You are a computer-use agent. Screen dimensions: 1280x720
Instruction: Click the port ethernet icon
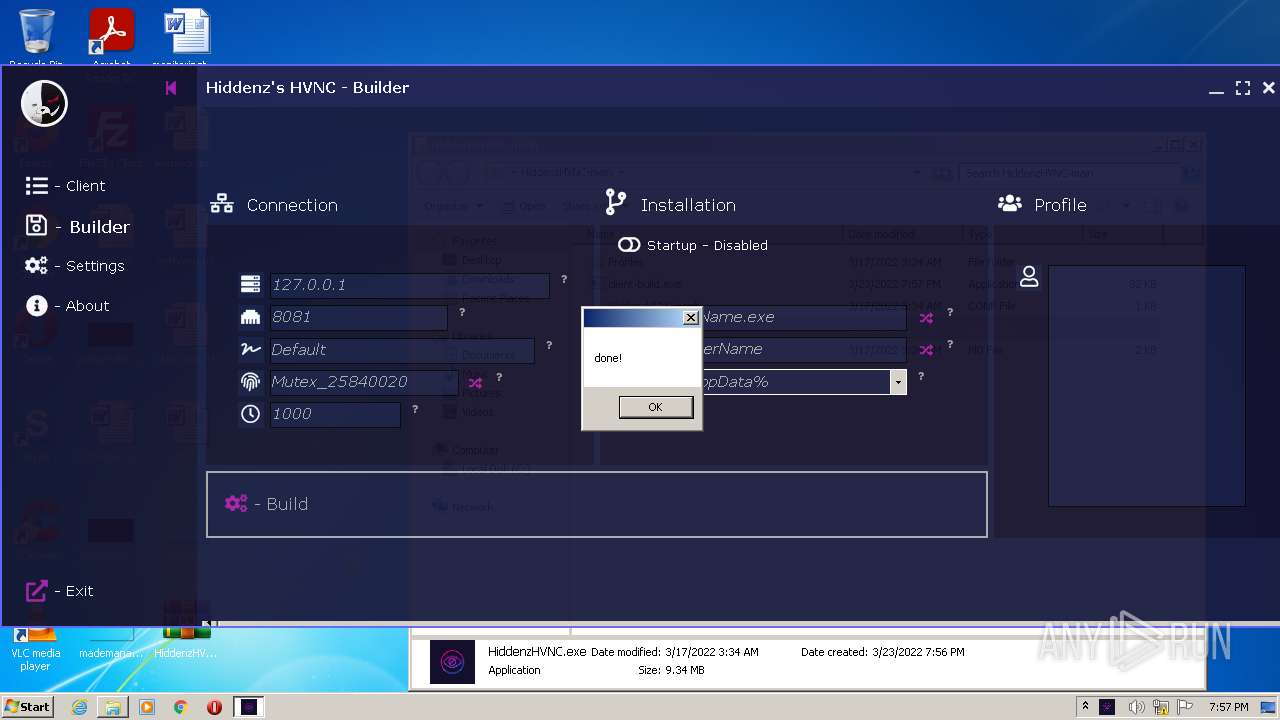[250, 317]
